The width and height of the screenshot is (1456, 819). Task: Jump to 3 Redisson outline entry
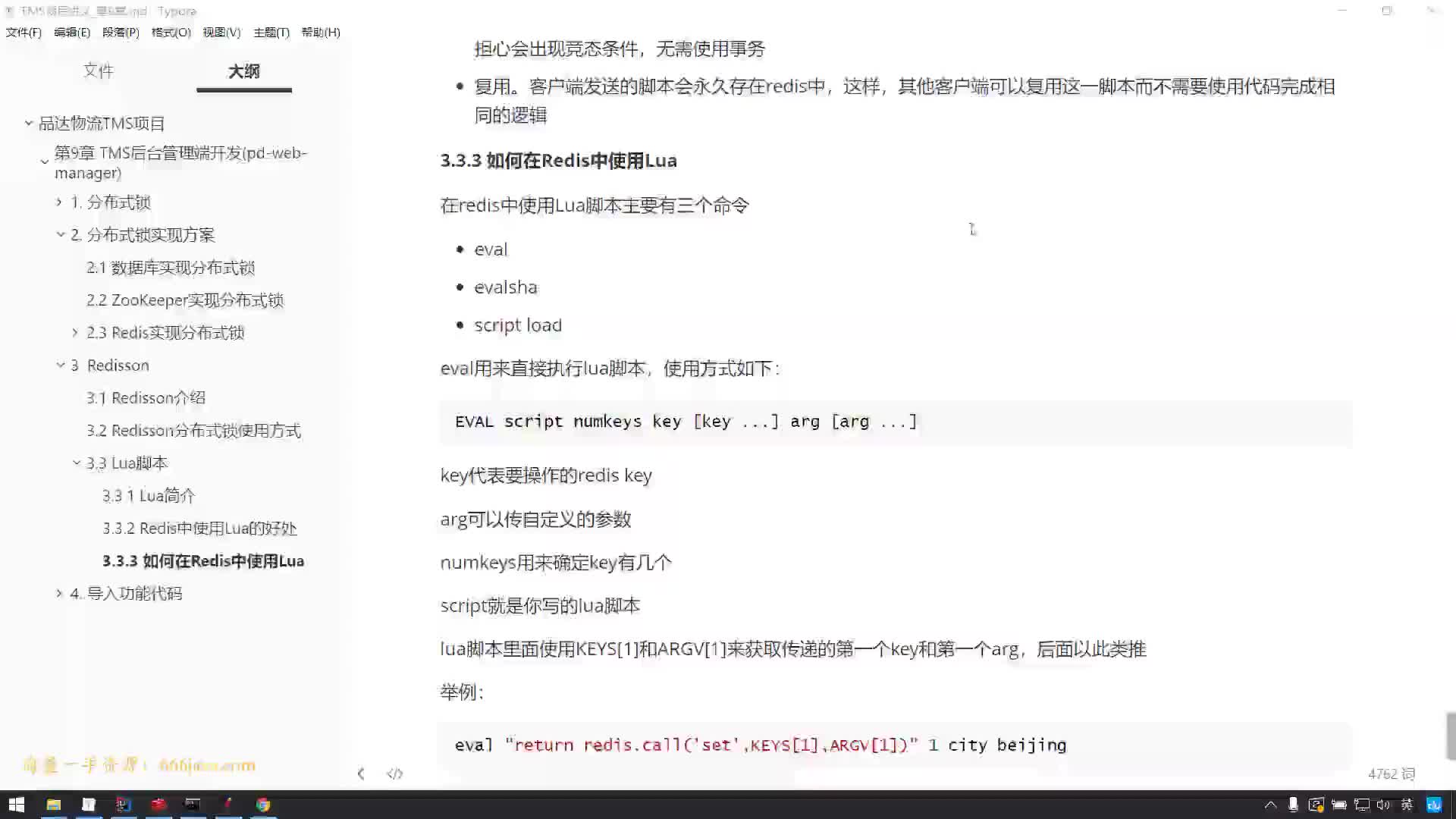click(x=110, y=366)
